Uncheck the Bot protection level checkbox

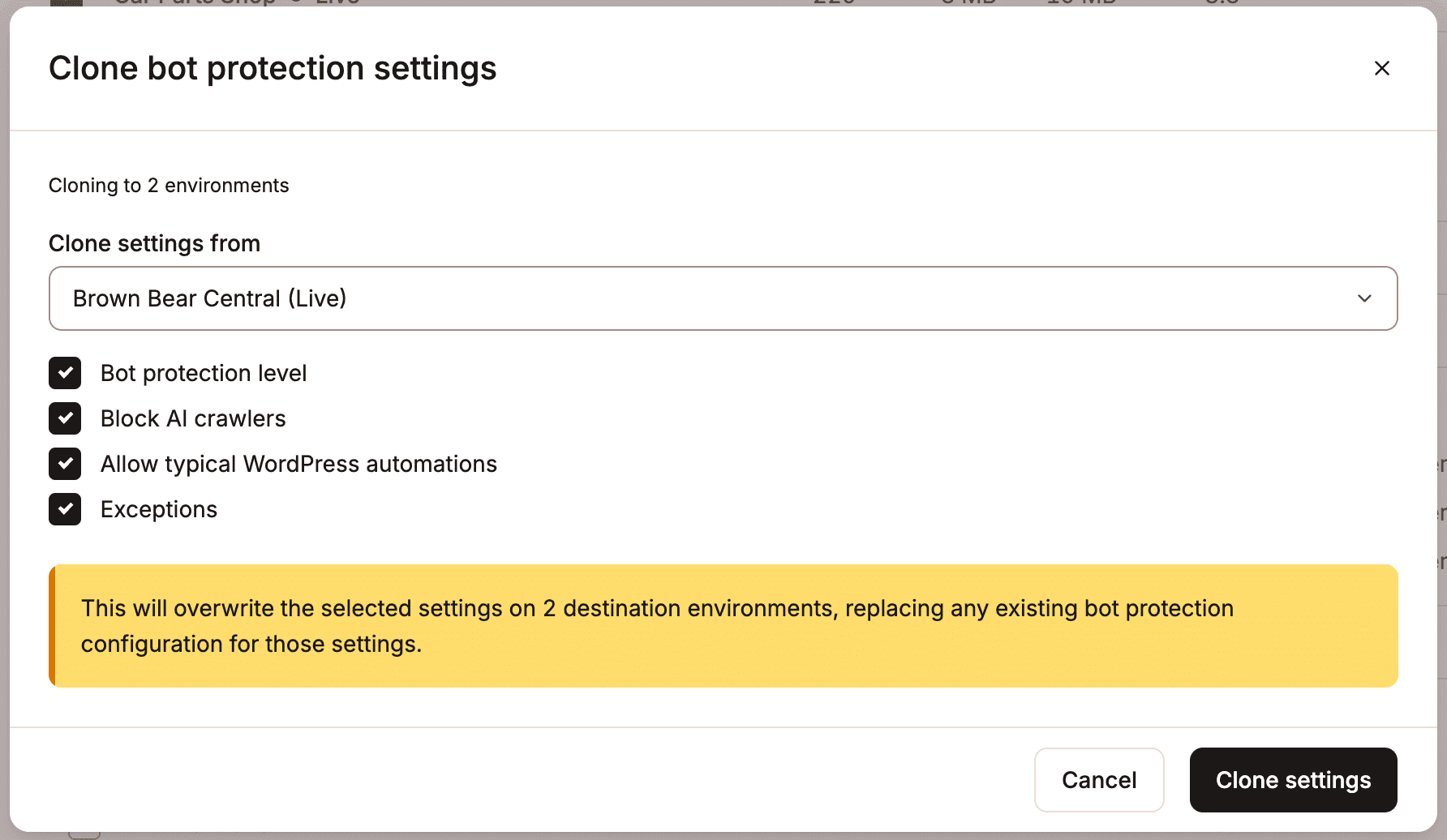[65, 373]
